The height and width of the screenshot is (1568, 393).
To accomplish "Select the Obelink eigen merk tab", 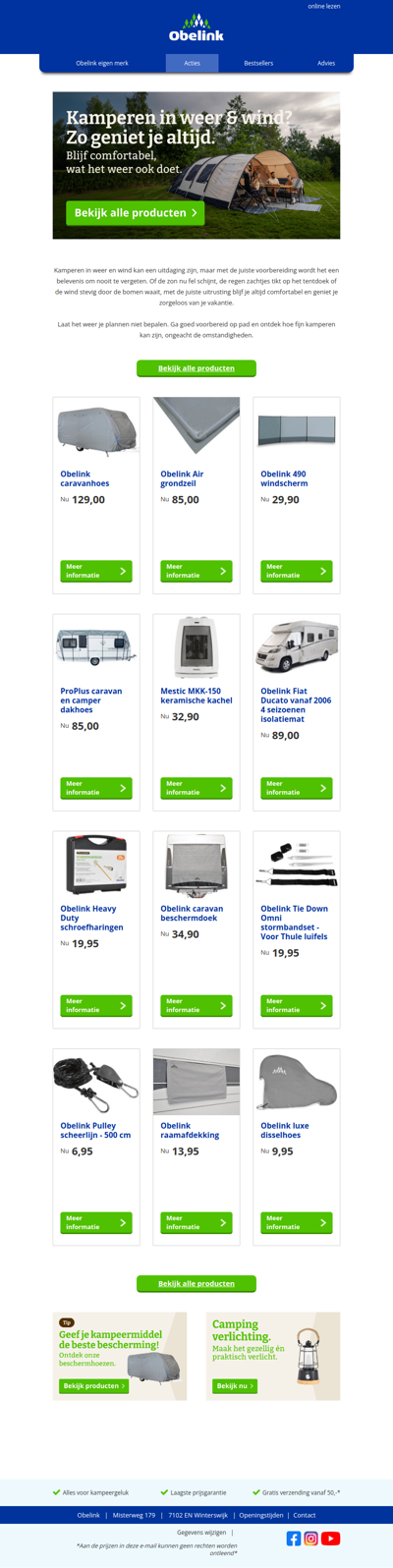I will 102,63.
